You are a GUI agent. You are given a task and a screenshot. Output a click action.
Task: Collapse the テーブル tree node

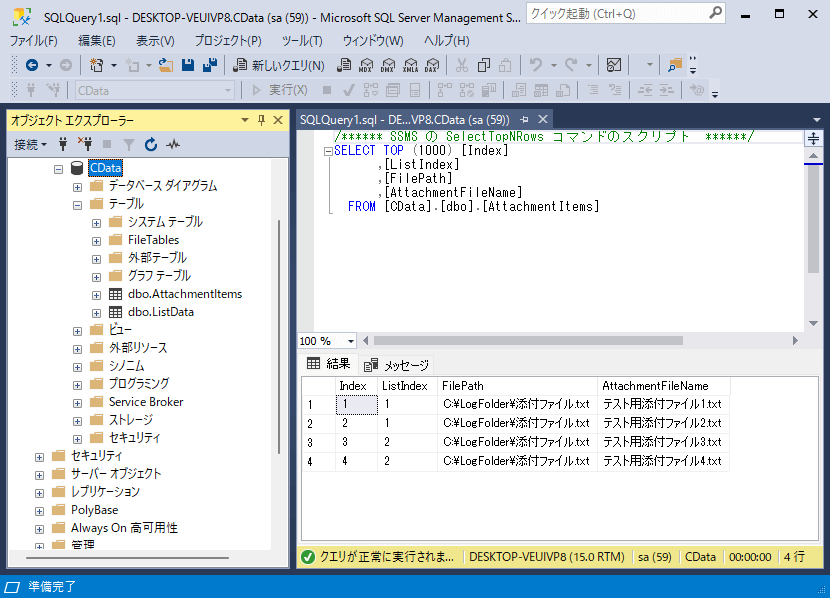point(78,204)
